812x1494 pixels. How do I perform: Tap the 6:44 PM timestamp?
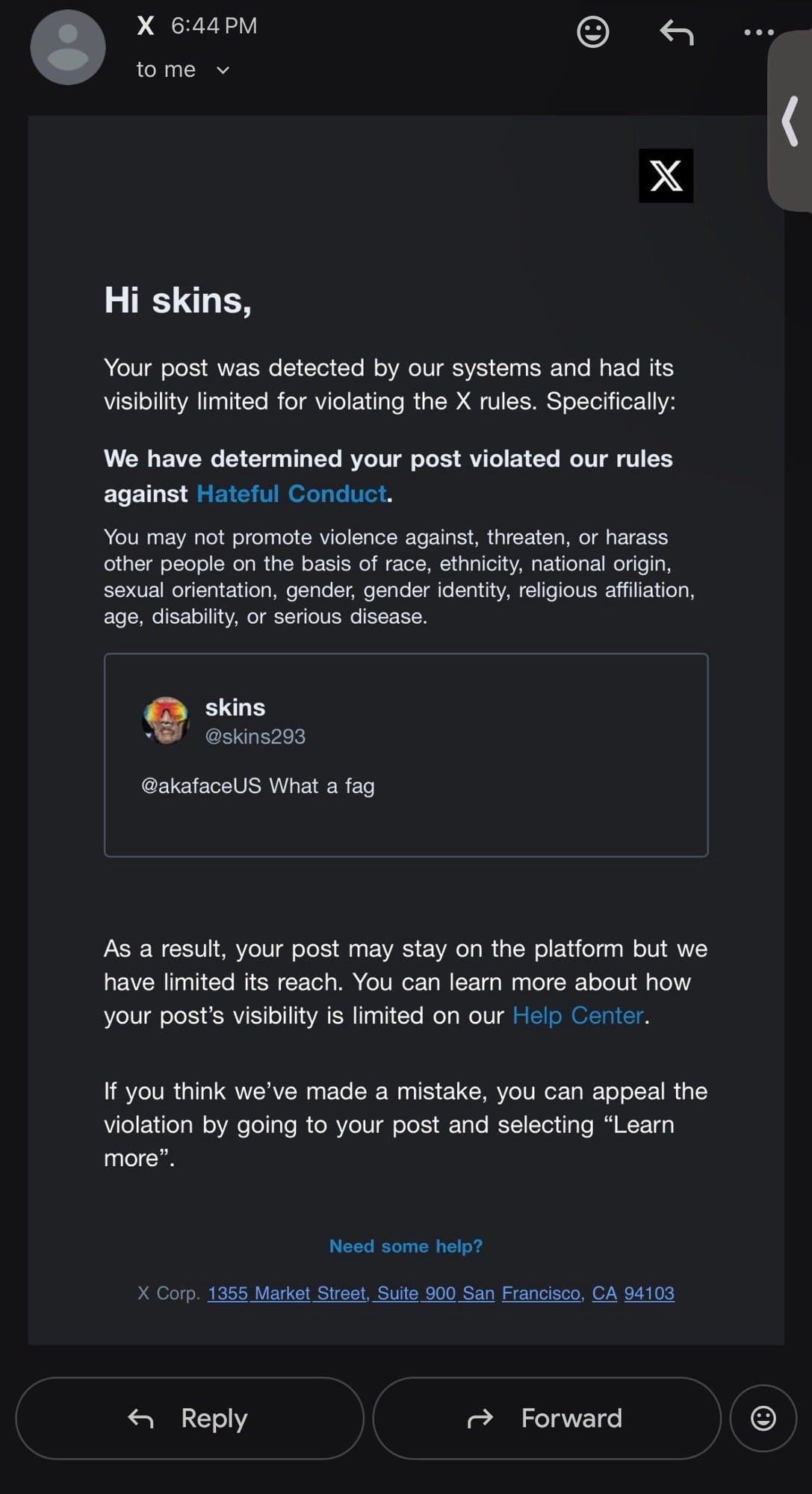[x=214, y=26]
